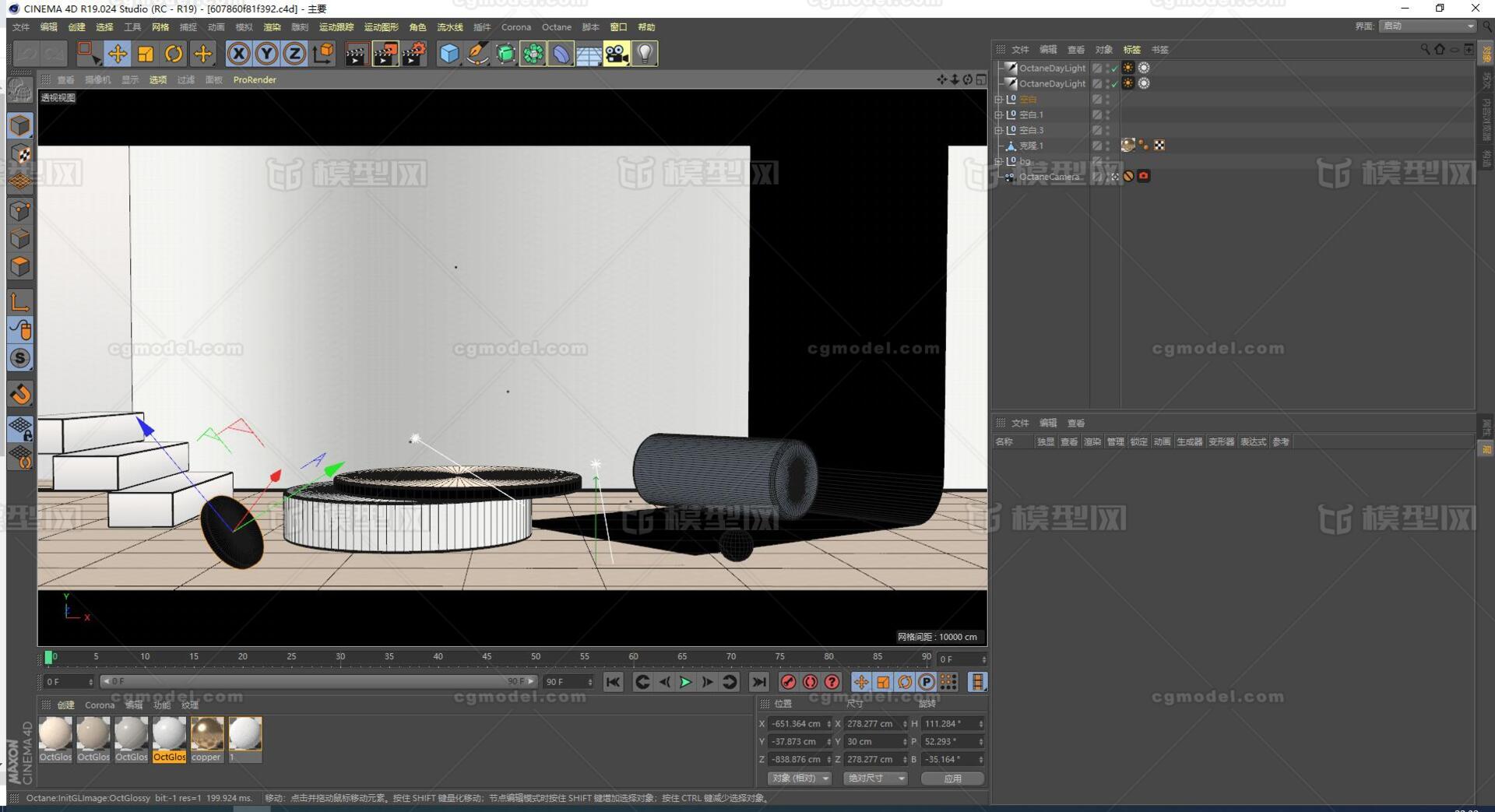The image size is (1495, 812).
Task: Open the 对象 (相对) coordinate dropdown
Action: [x=800, y=779]
